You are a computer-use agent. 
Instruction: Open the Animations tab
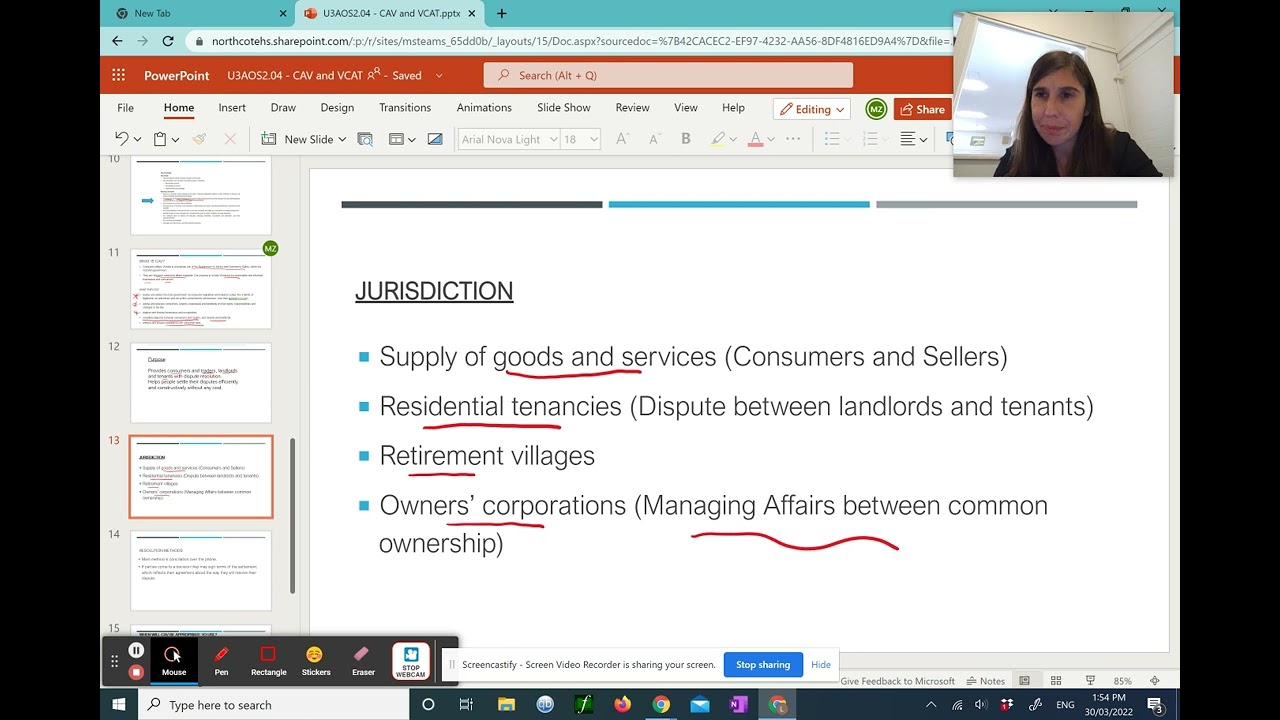point(484,108)
